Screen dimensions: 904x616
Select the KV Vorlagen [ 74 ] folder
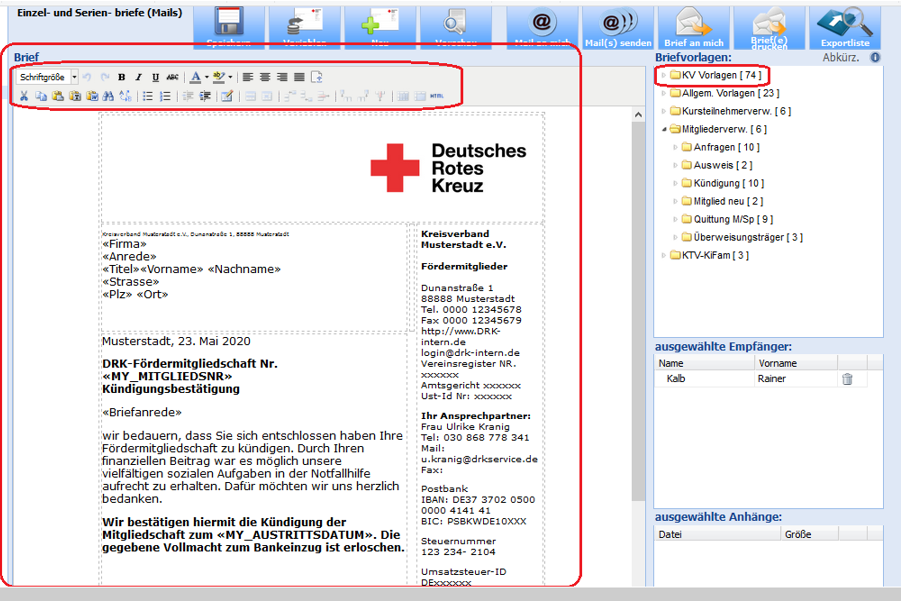click(x=715, y=75)
